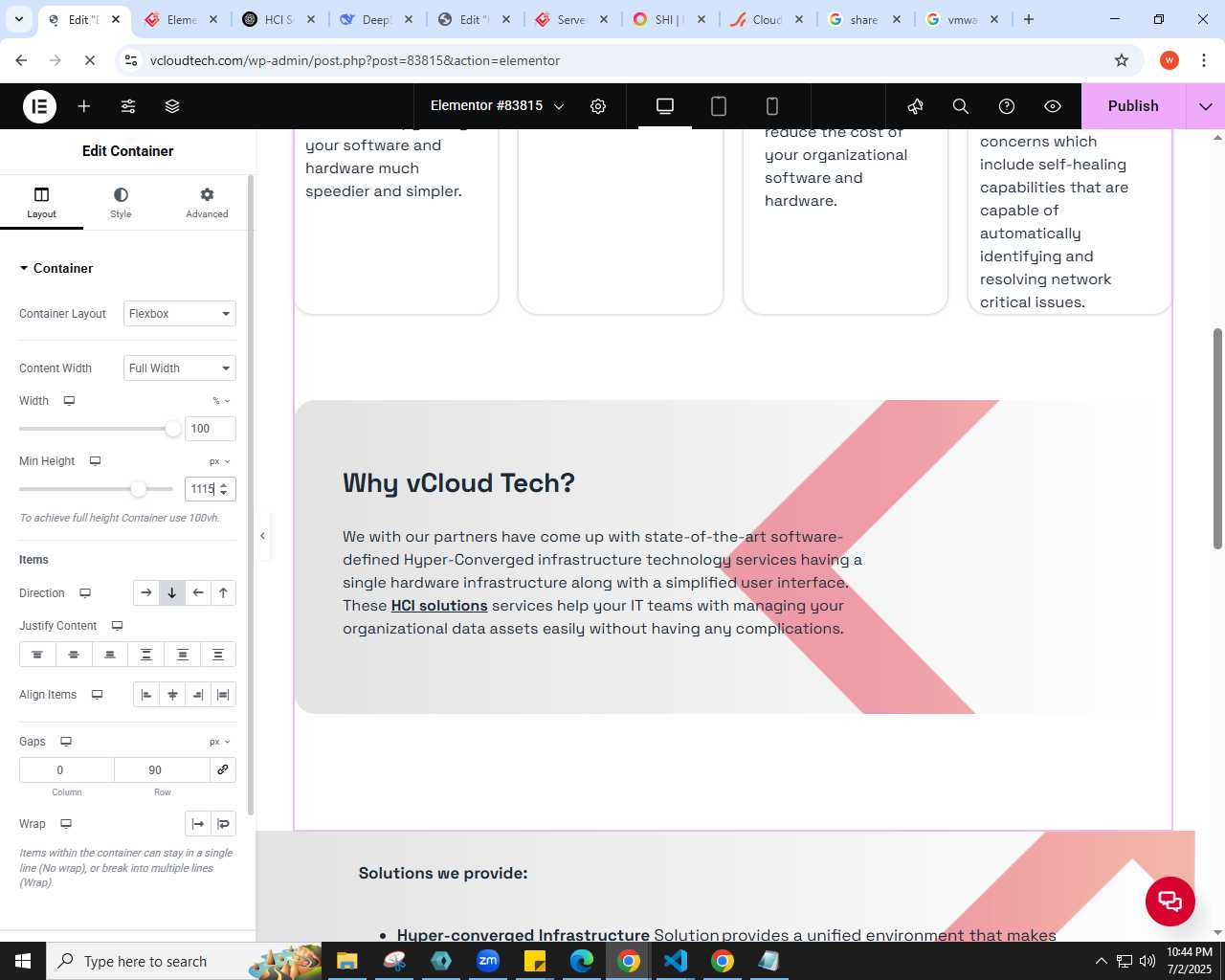Open Site Settings sliders icon
This screenshot has height=980, width=1225.
point(128,106)
